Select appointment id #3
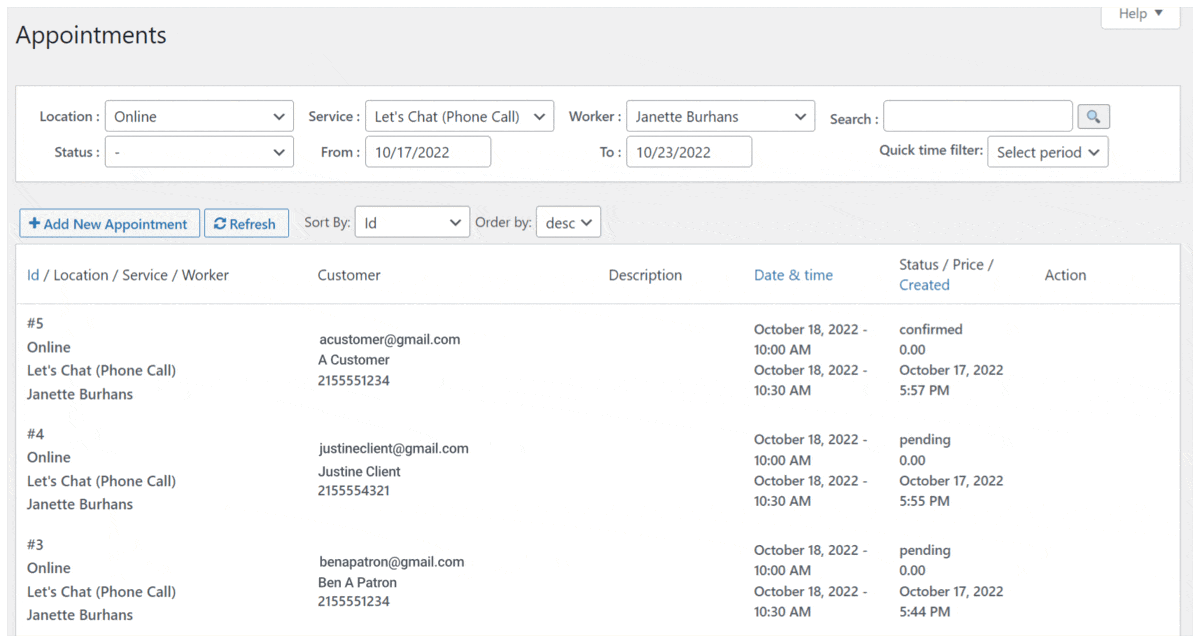The image size is (1200, 643). (x=36, y=545)
